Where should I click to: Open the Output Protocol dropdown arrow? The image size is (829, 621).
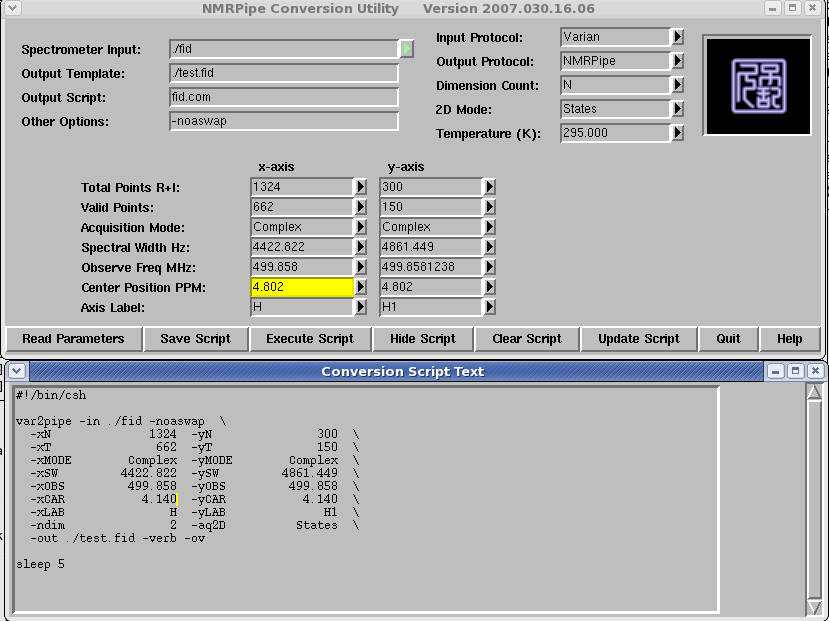[x=677, y=61]
